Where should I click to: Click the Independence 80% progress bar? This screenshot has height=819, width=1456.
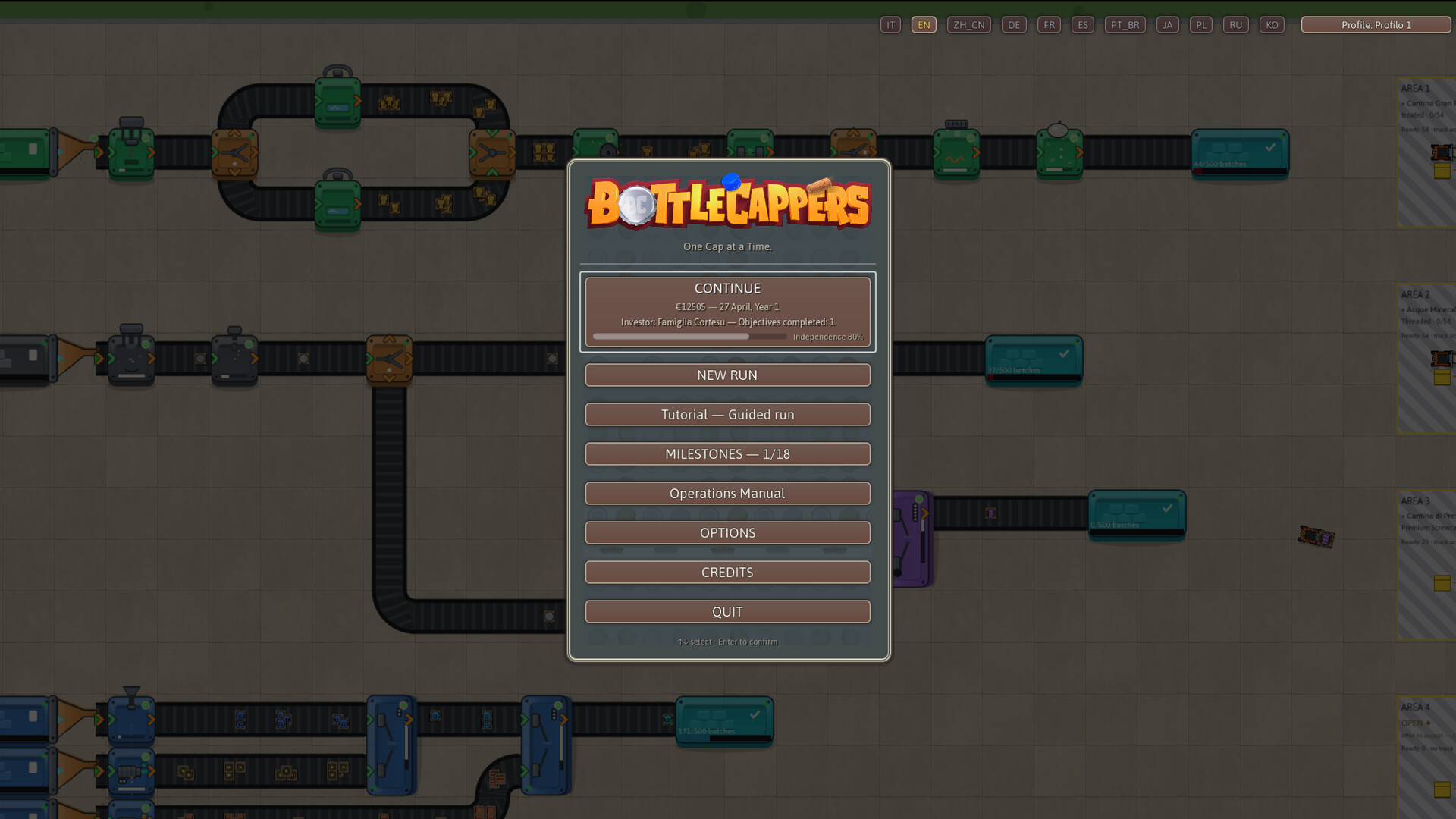click(x=689, y=337)
